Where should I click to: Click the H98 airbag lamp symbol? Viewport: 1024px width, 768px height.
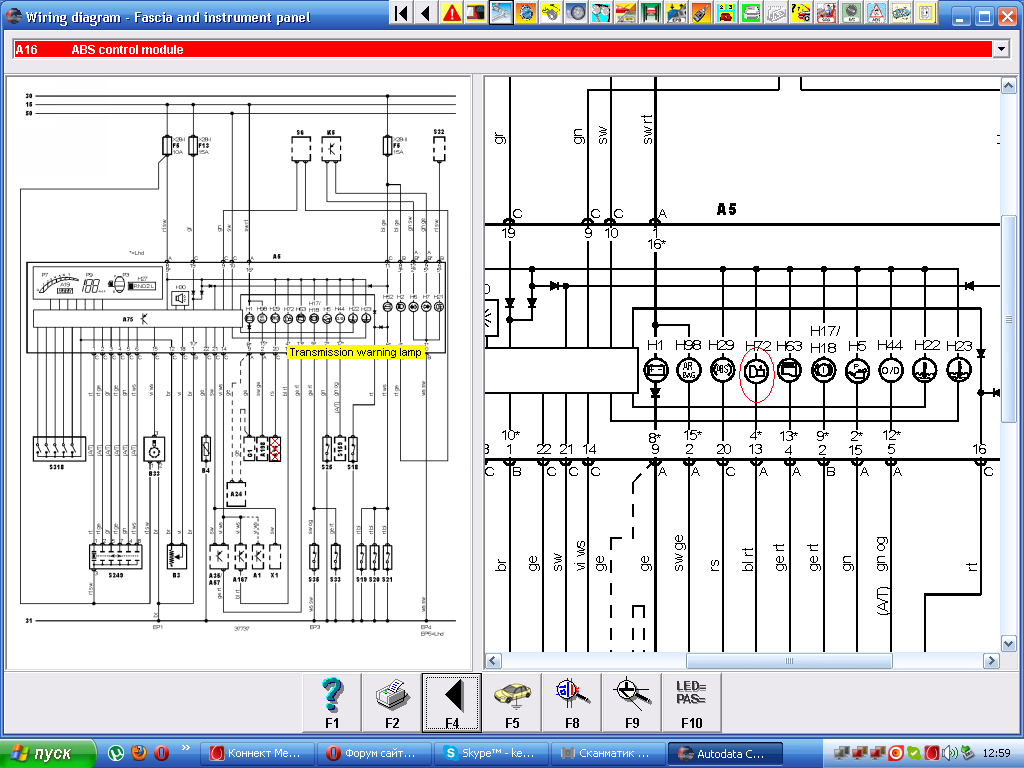tap(688, 370)
